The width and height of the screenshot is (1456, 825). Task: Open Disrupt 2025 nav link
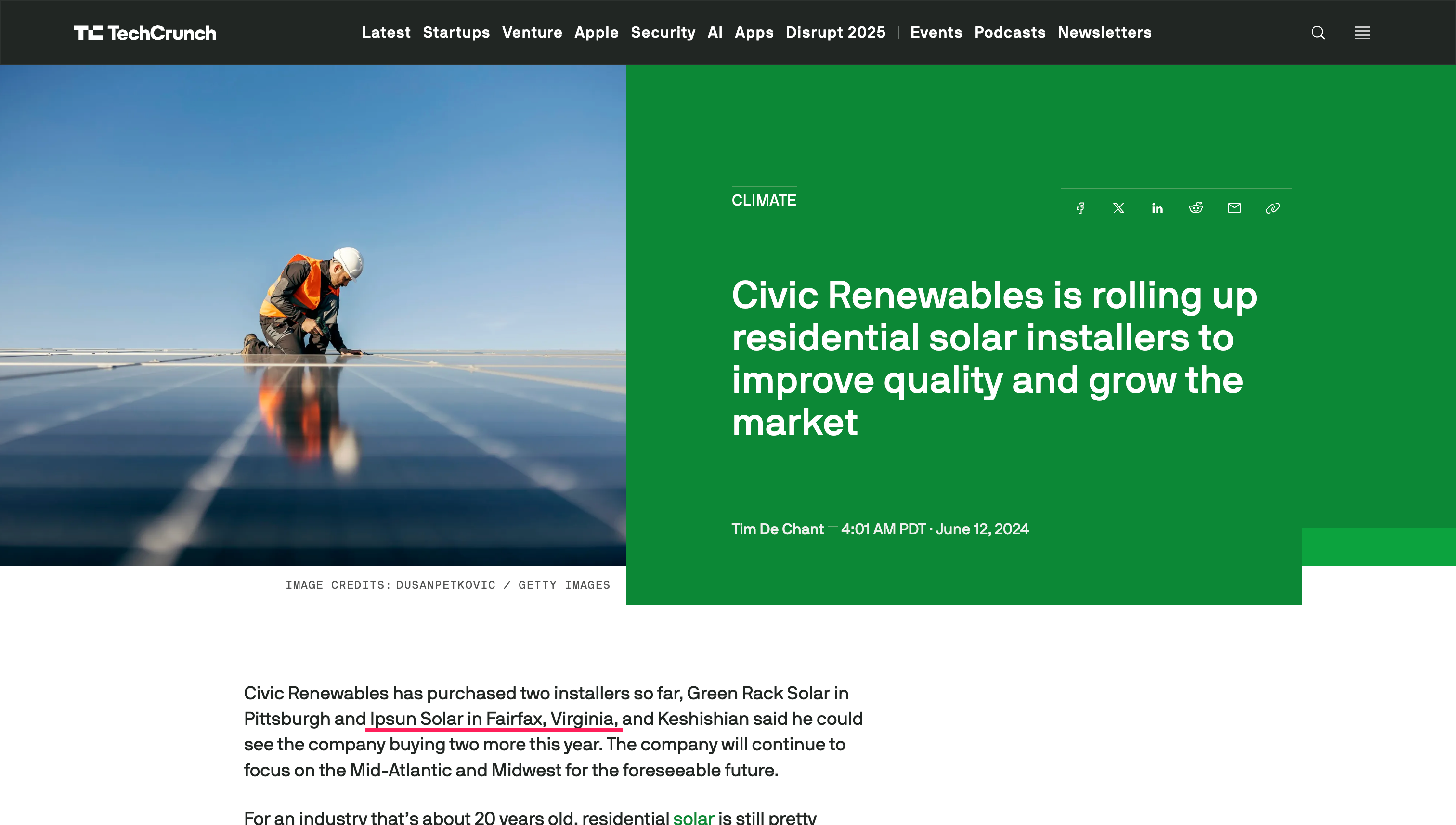point(835,32)
